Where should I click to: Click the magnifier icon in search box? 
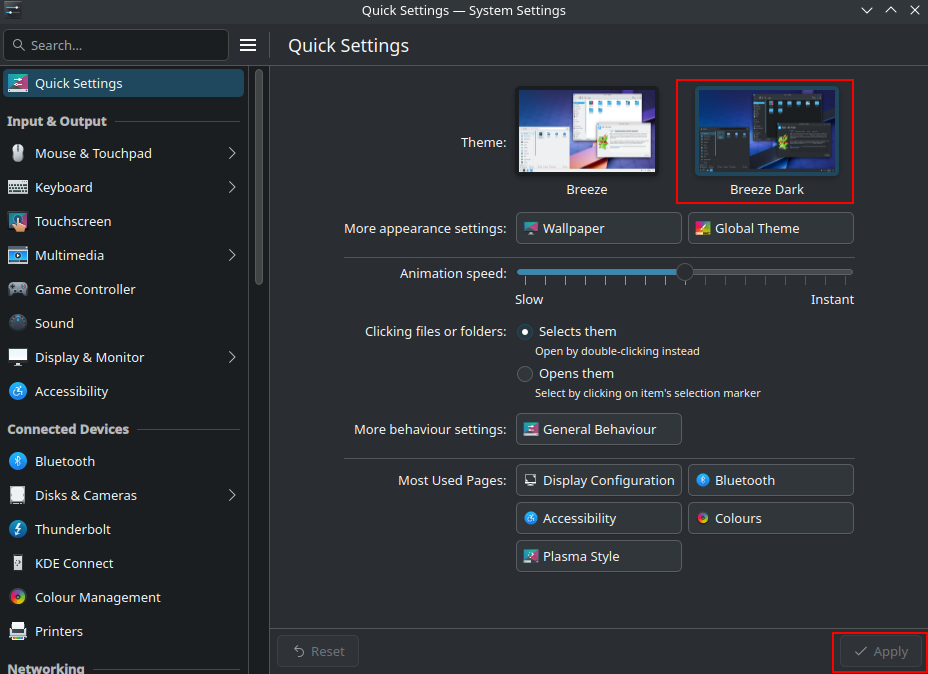tap(19, 45)
